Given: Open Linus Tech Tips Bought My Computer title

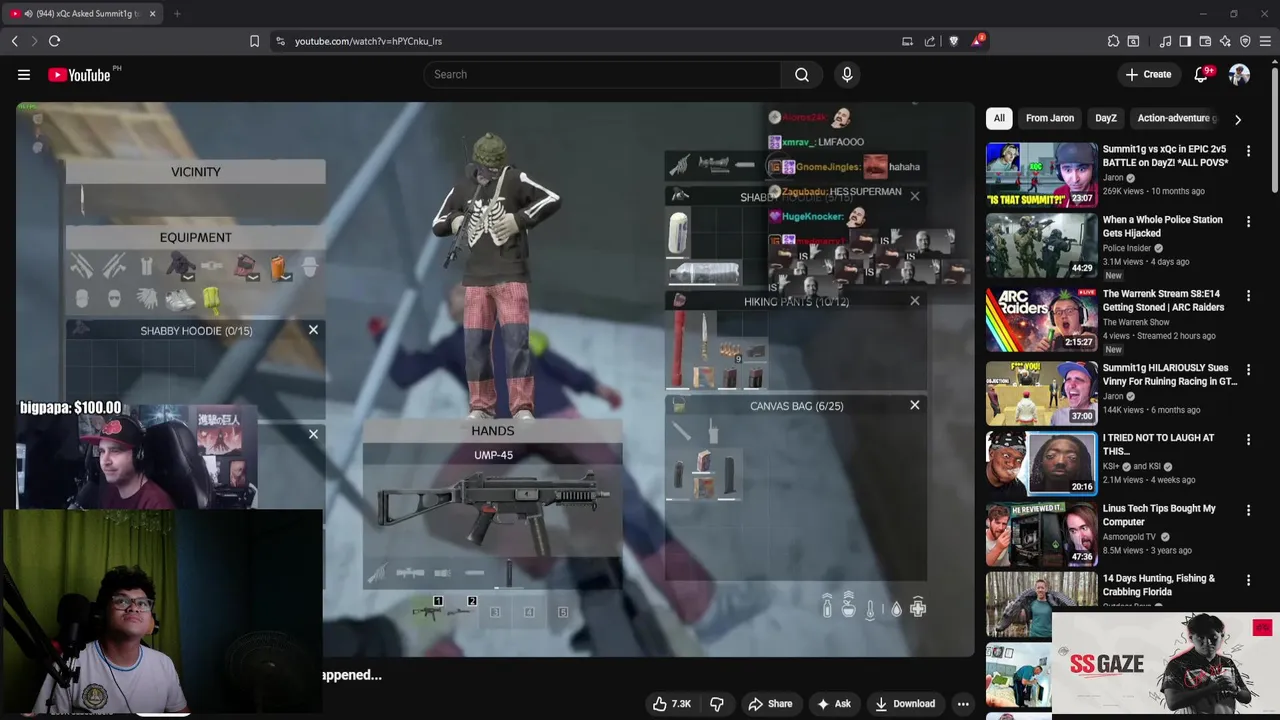Looking at the screenshot, I should click(x=1159, y=515).
